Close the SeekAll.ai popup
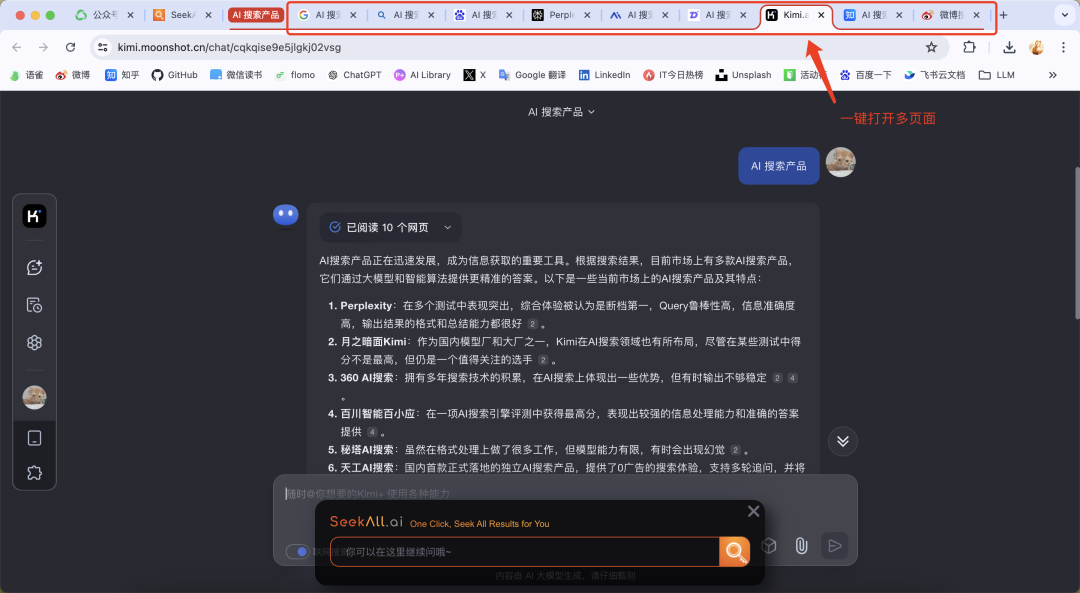 pyautogui.click(x=754, y=511)
